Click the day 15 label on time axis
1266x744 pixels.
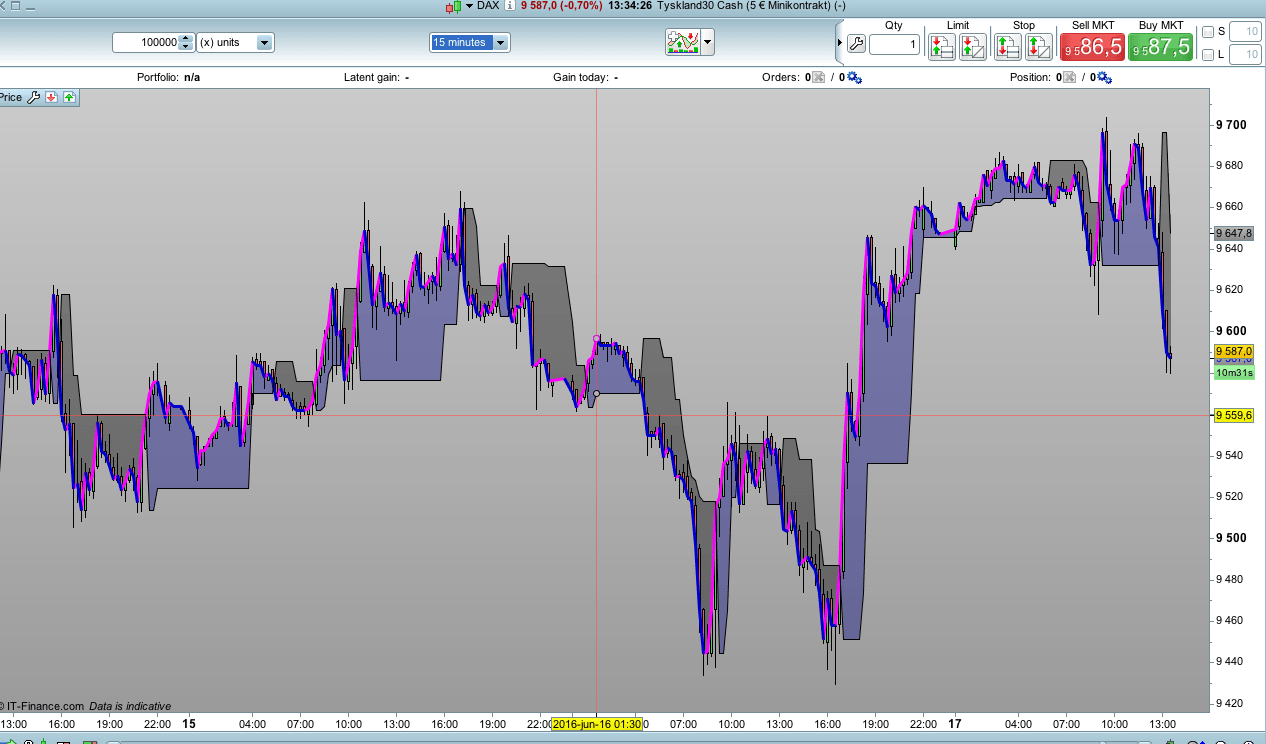click(189, 724)
